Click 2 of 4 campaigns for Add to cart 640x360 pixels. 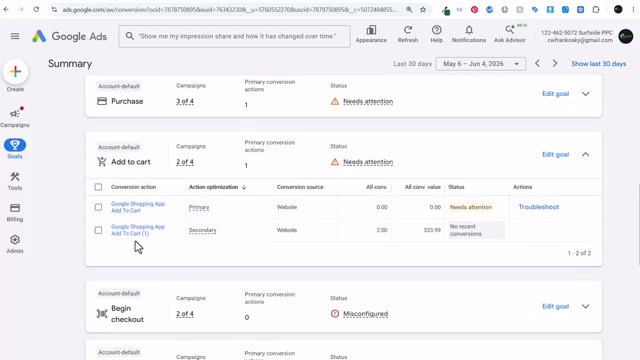click(185, 162)
